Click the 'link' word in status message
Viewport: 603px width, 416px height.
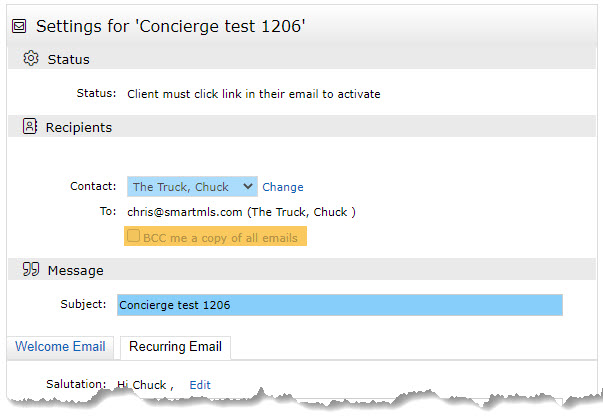click(x=232, y=94)
